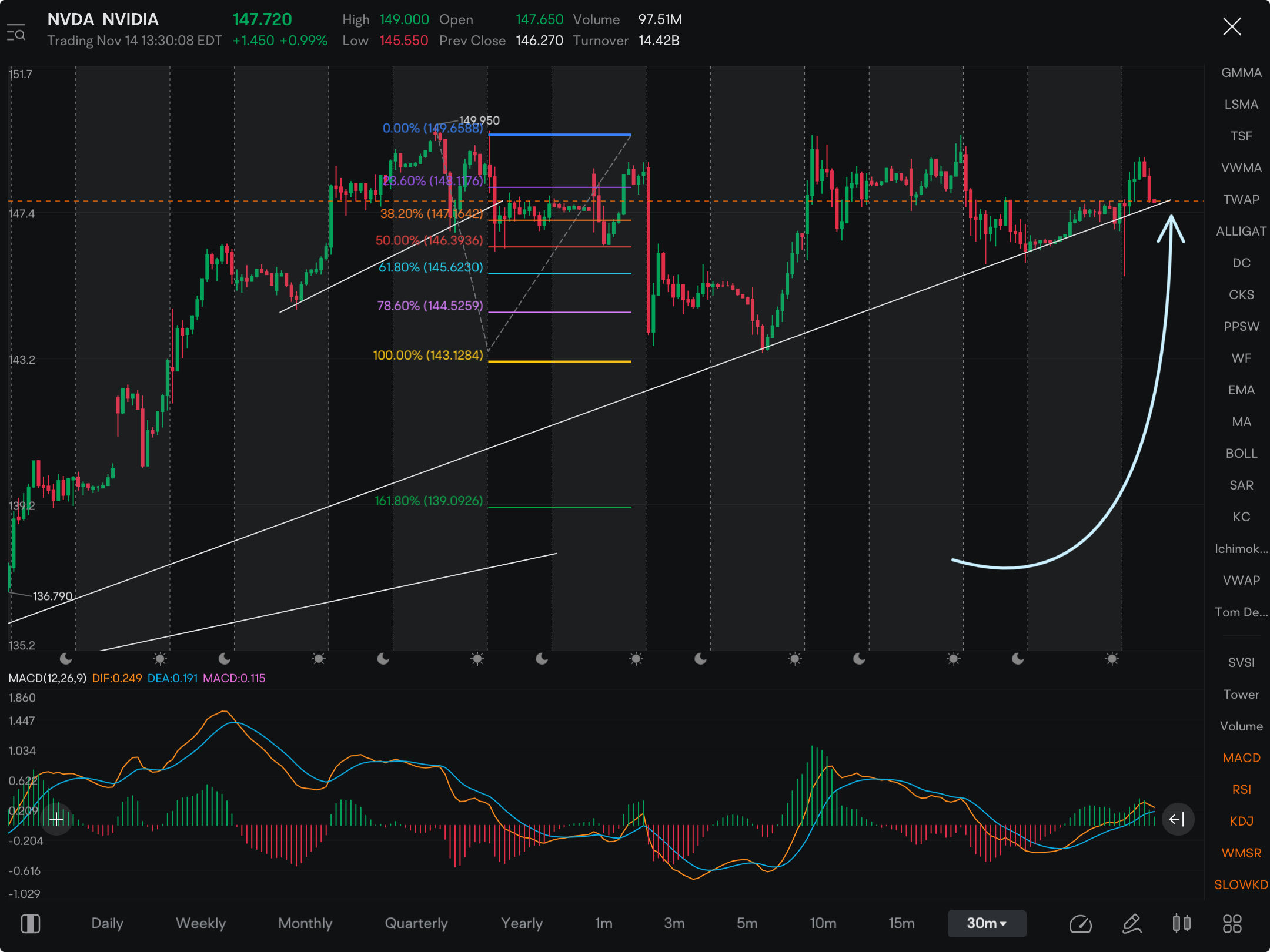1270x952 pixels.
Task: Select the 161.80% (139.0926) Fibonacci label
Action: point(429,501)
